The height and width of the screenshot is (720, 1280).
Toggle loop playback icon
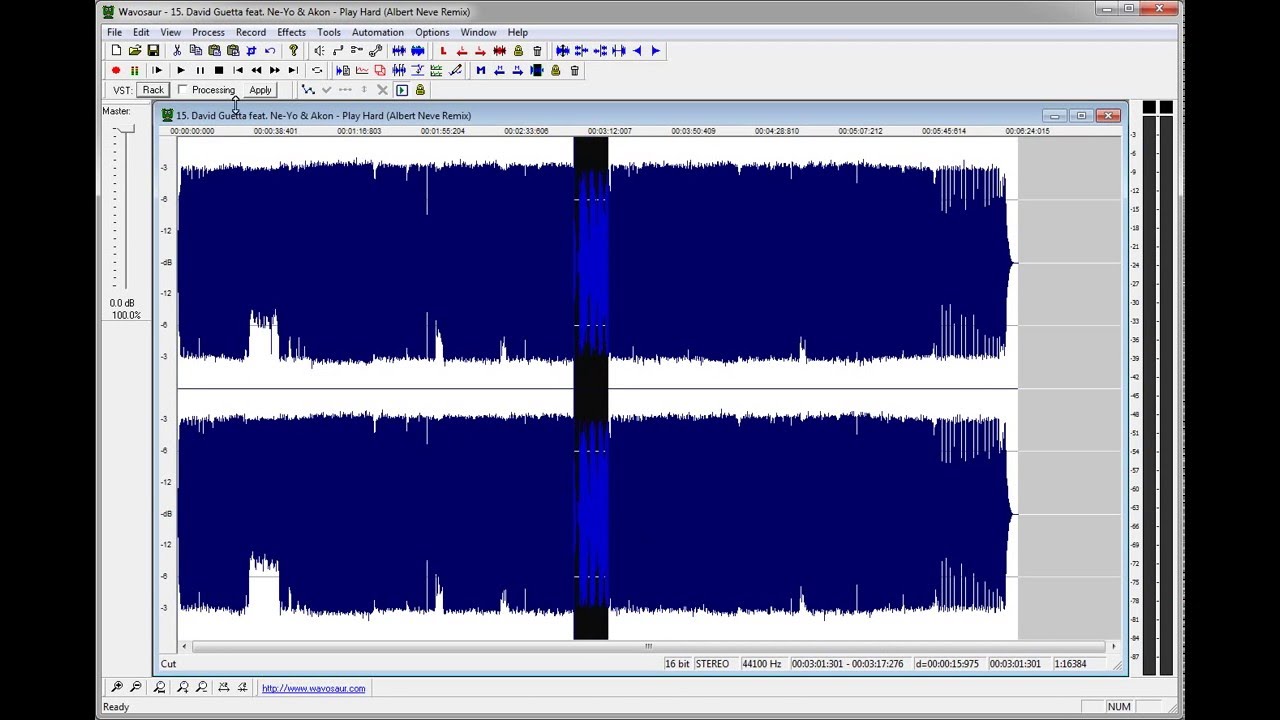click(x=317, y=70)
